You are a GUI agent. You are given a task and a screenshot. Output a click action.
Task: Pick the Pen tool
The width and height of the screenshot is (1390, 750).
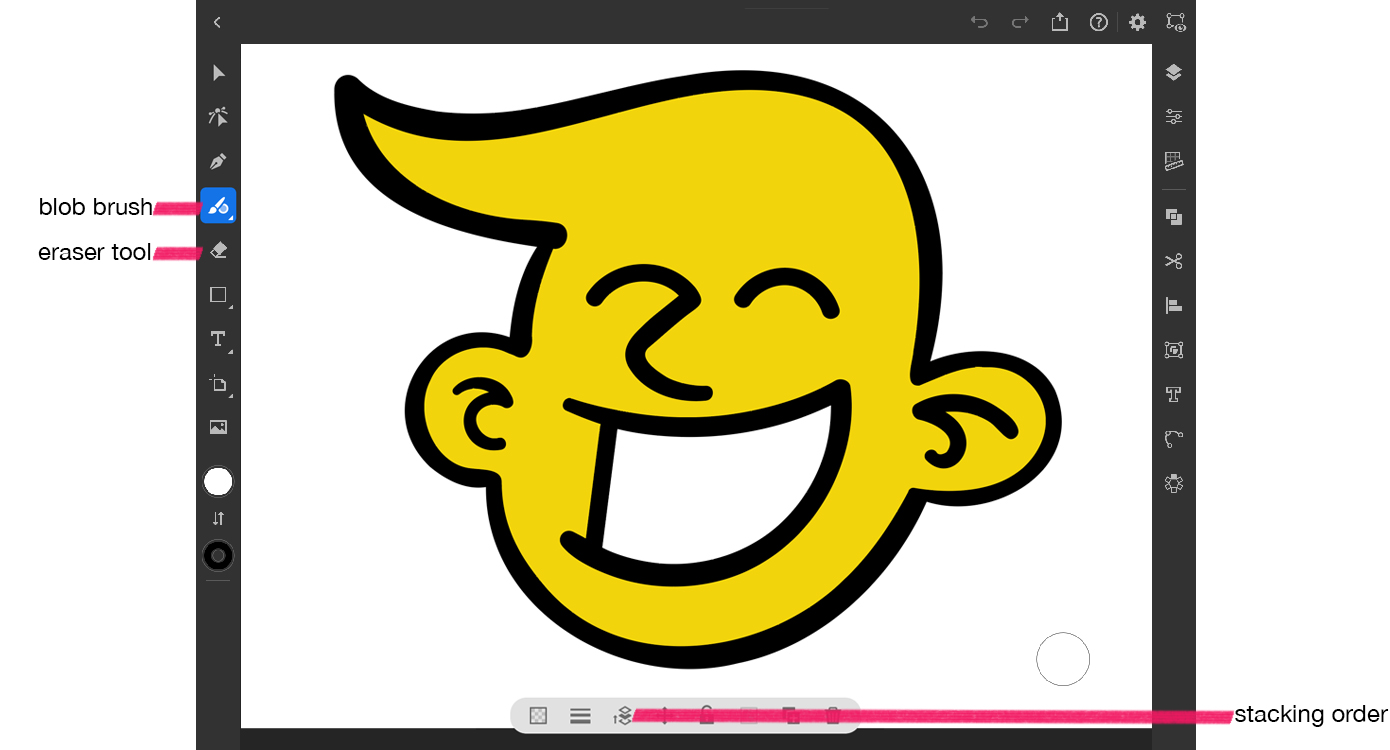pyautogui.click(x=217, y=161)
